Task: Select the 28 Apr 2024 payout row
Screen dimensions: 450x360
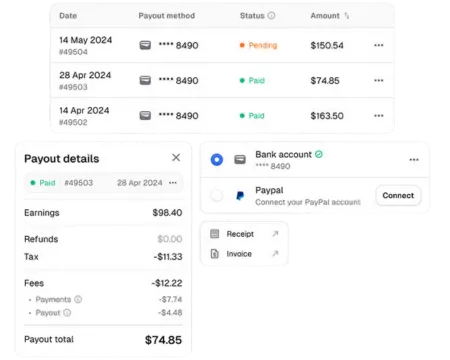Action: pos(222,80)
